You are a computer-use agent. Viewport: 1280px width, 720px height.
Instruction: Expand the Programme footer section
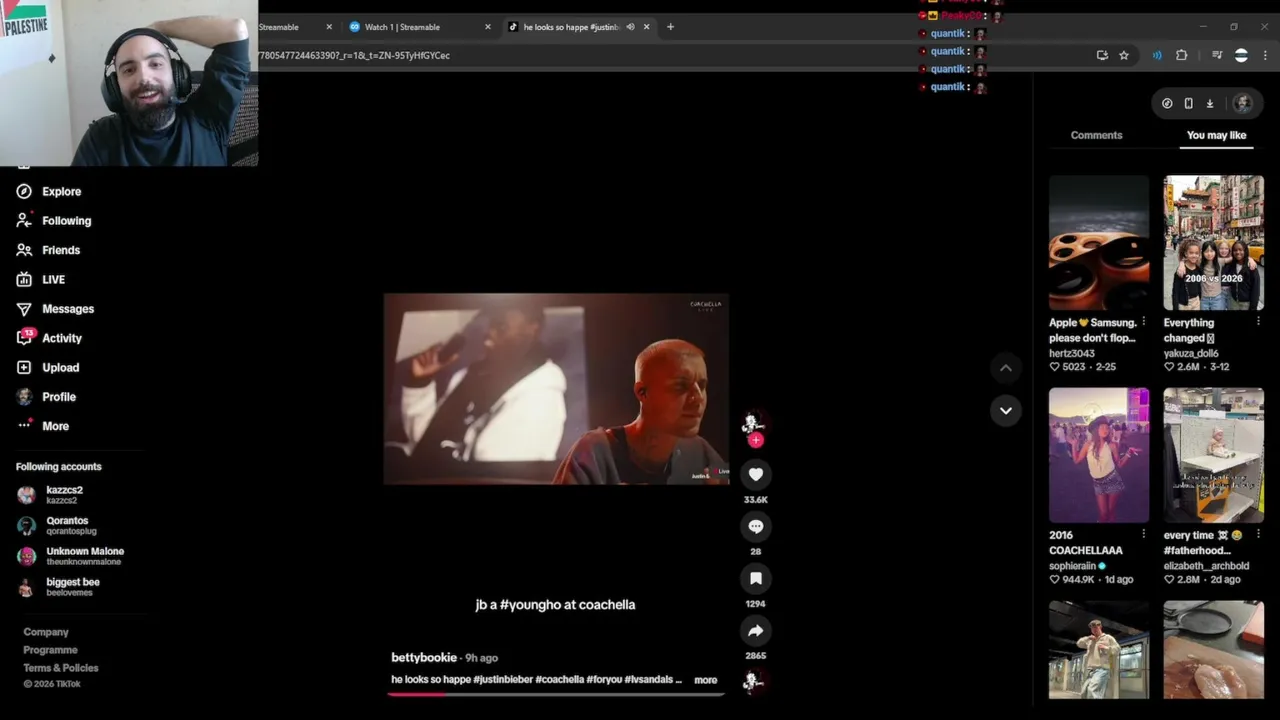point(50,650)
